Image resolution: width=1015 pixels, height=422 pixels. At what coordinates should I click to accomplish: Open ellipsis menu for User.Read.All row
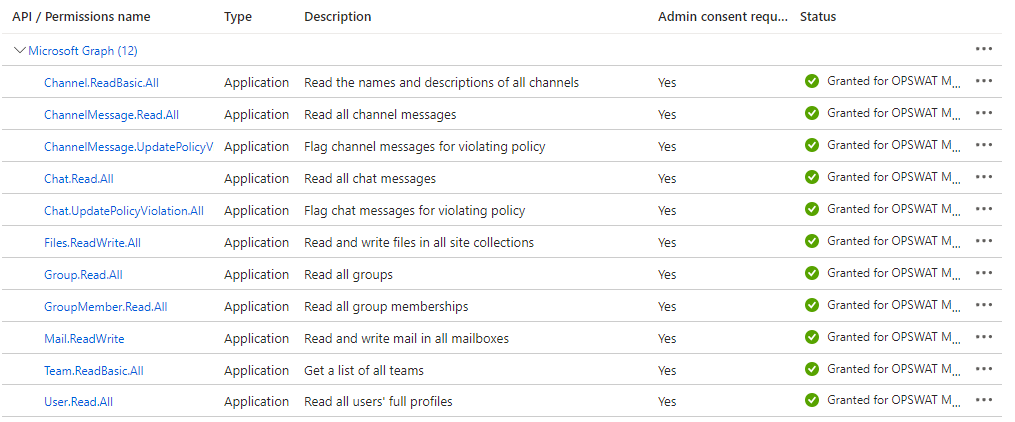coord(983,400)
